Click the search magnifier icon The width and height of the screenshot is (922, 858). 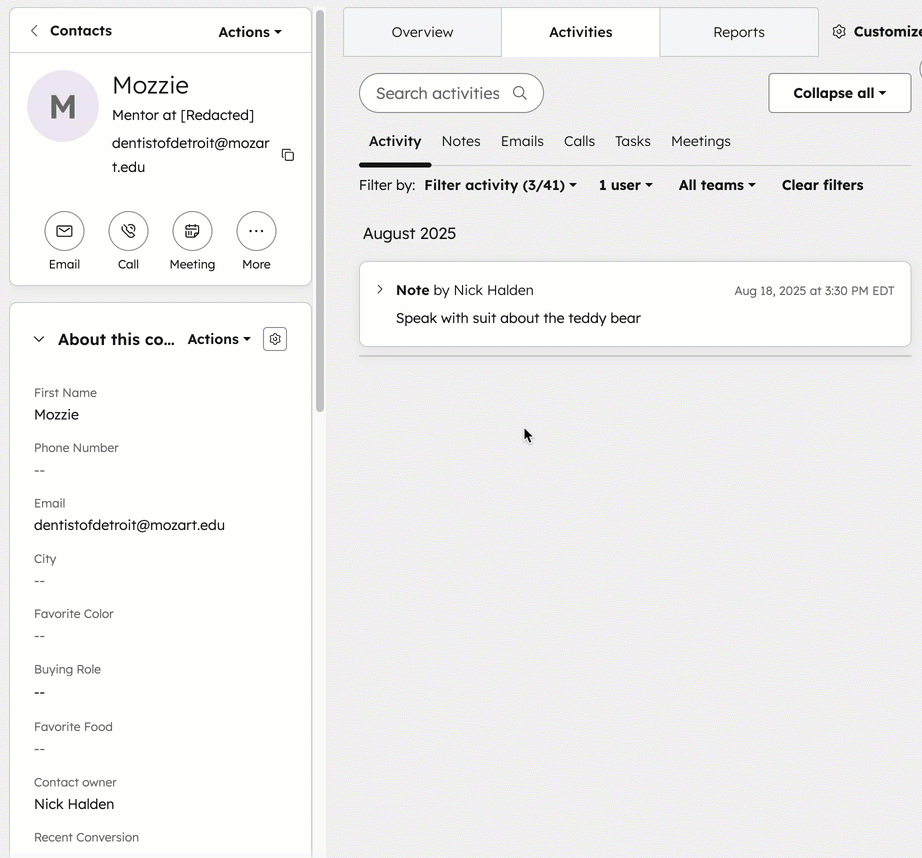click(519, 93)
